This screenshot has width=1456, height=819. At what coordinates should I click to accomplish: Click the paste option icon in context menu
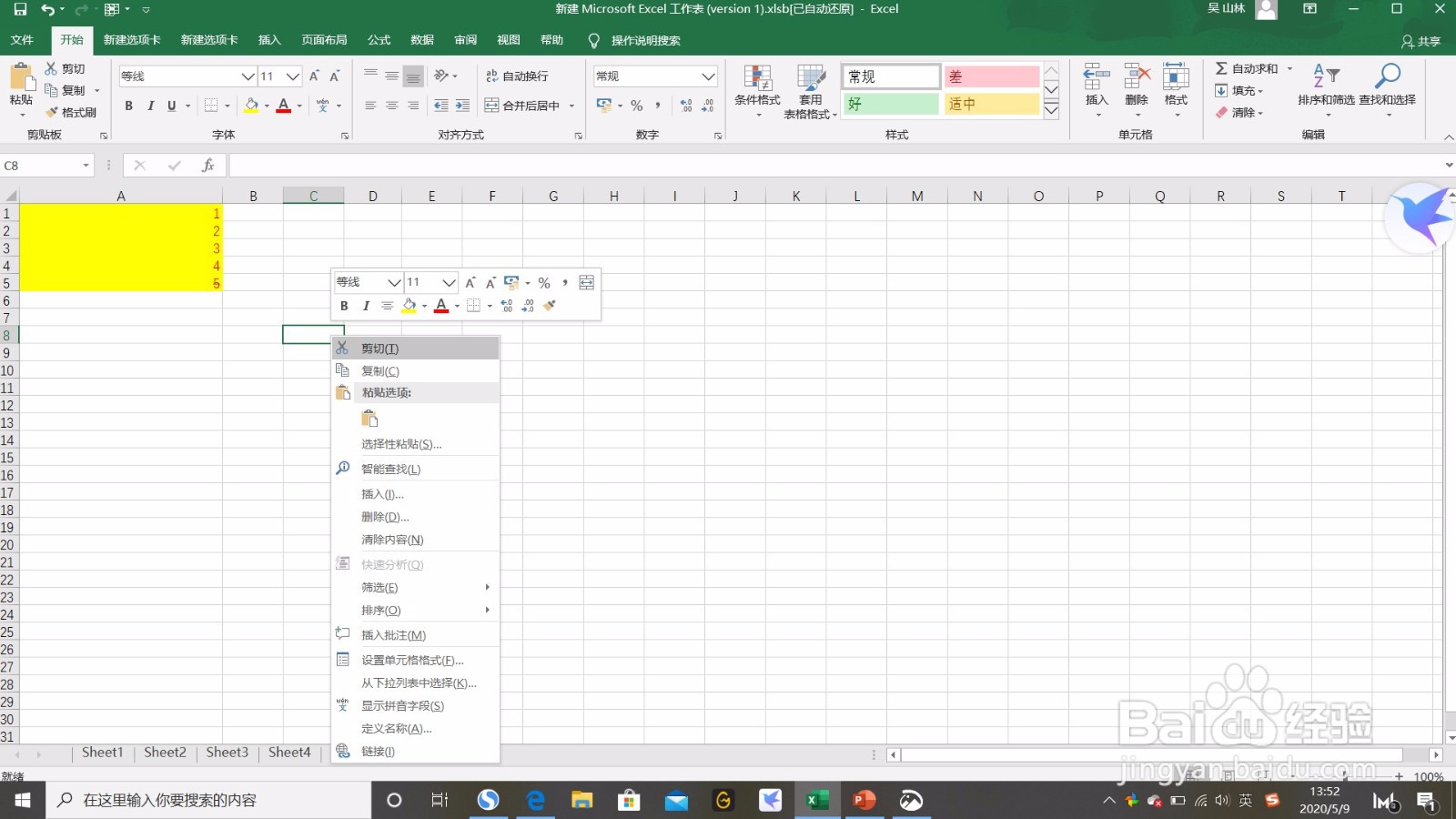click(x=369, y=419)
